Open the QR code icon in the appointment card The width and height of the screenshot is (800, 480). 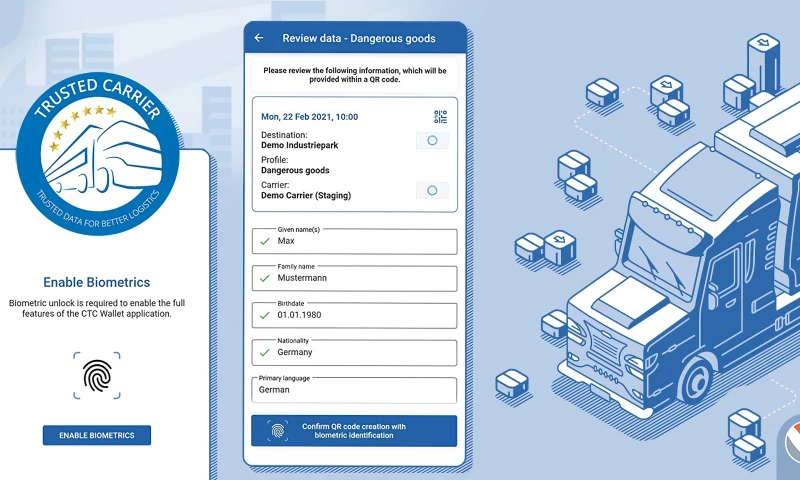tap(440, 117)
